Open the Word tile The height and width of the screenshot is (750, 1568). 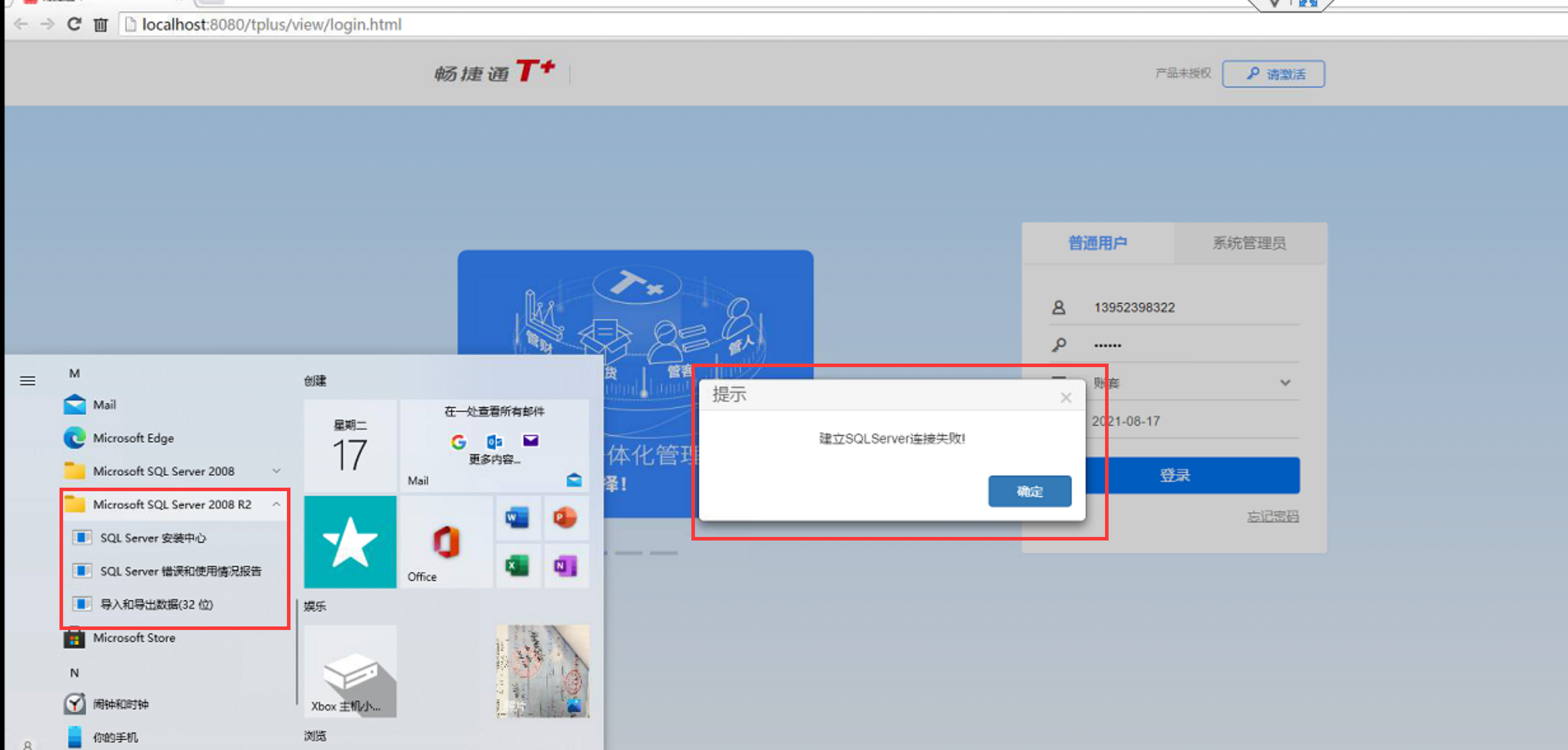(517, 518)
